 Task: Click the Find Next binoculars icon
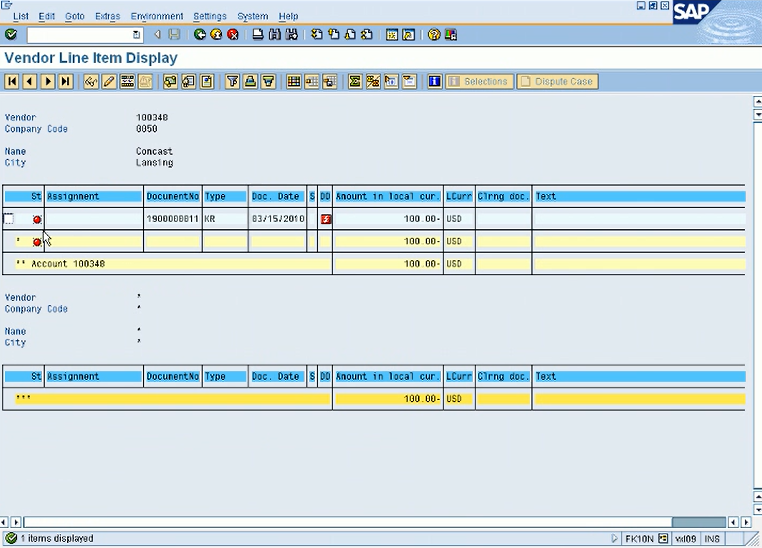292,34
